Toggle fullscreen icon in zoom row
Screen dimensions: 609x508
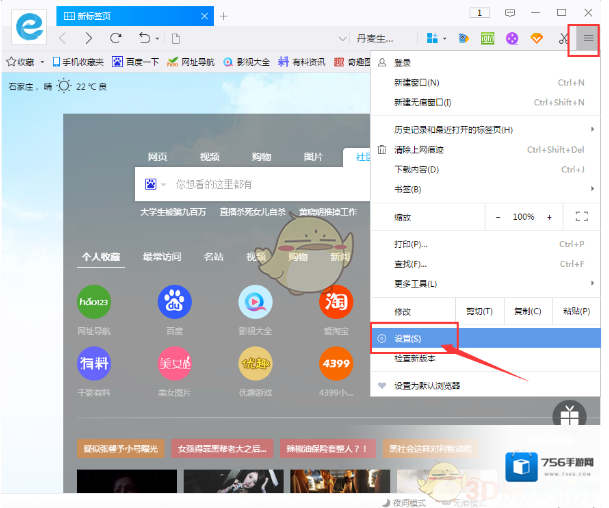[x=581, y=217]
